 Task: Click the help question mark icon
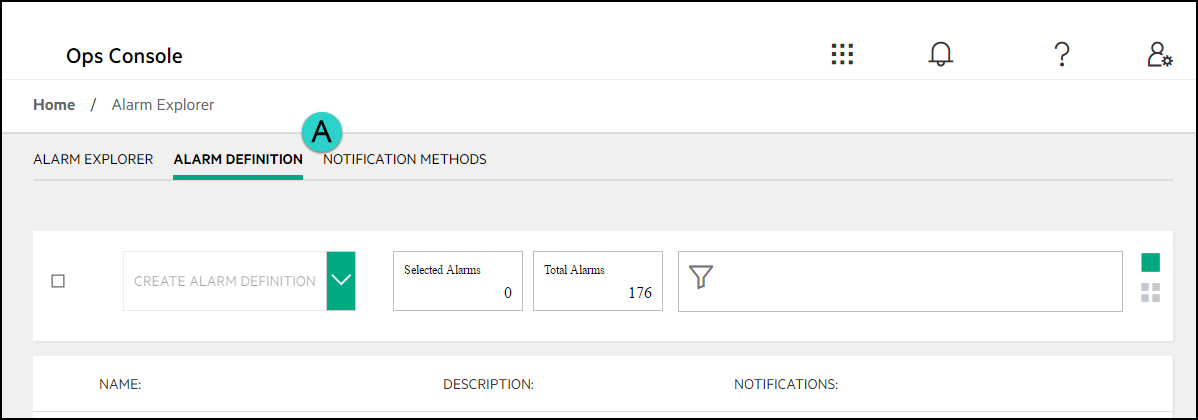(x=1062, y=55)
